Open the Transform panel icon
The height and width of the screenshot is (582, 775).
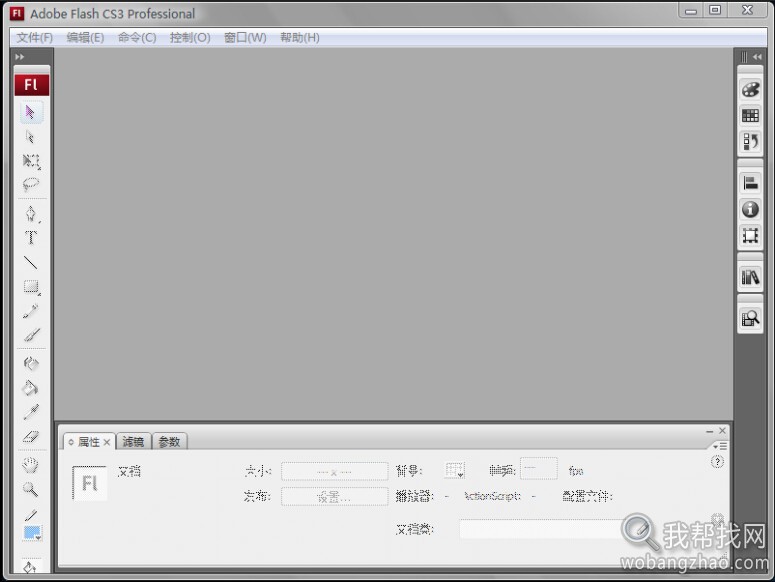(750, 236)
